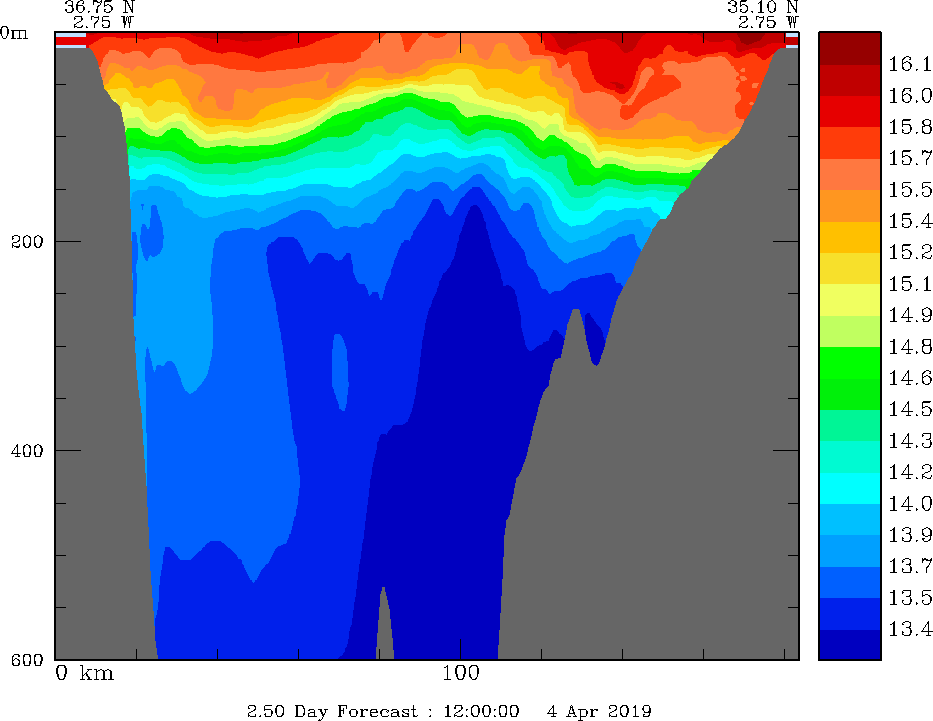Click the 13.4 color scale label
The width and height of the screenshot is (933, 721).
pos(910,629)
